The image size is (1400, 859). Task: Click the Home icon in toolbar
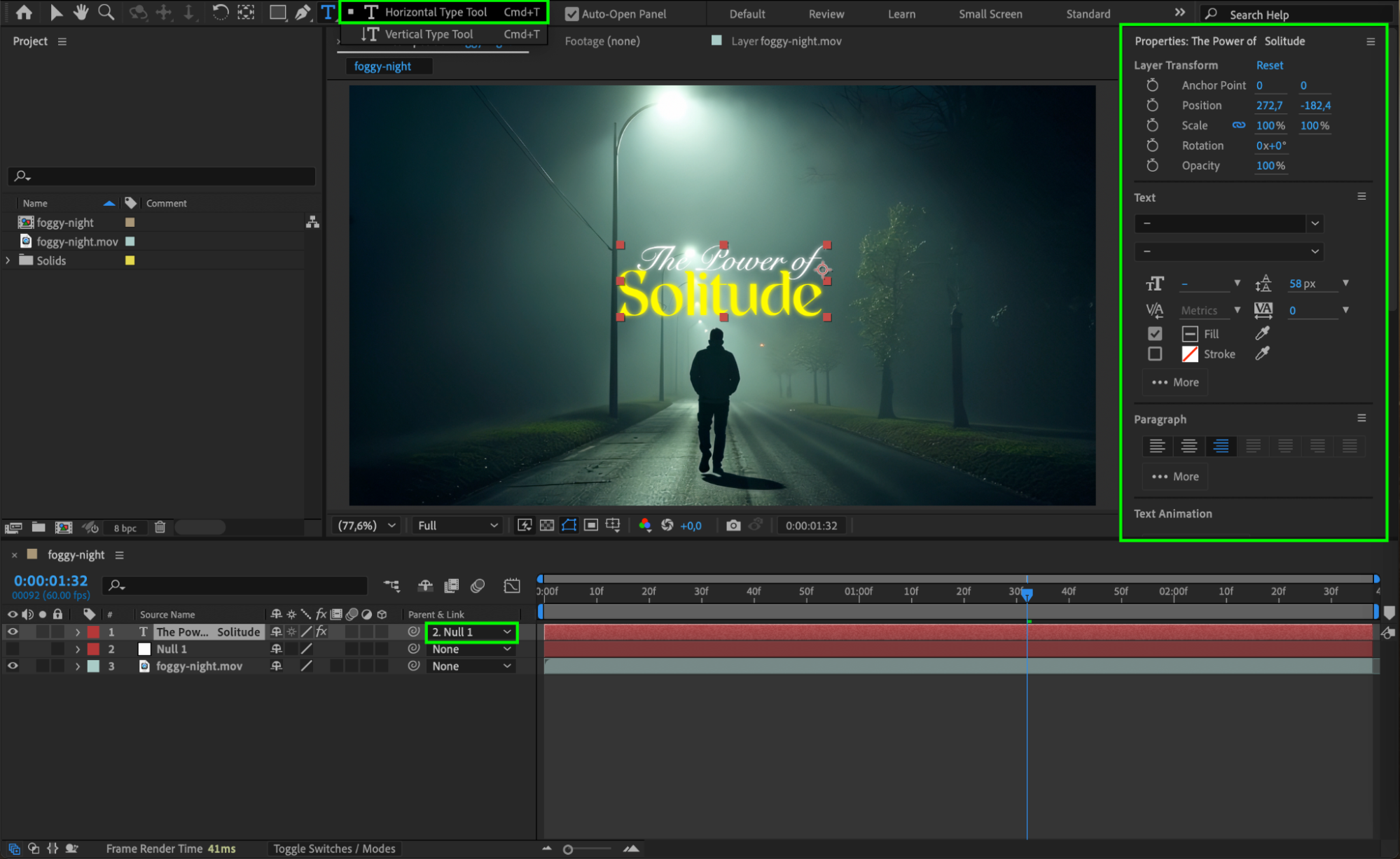tap(24, 12)
